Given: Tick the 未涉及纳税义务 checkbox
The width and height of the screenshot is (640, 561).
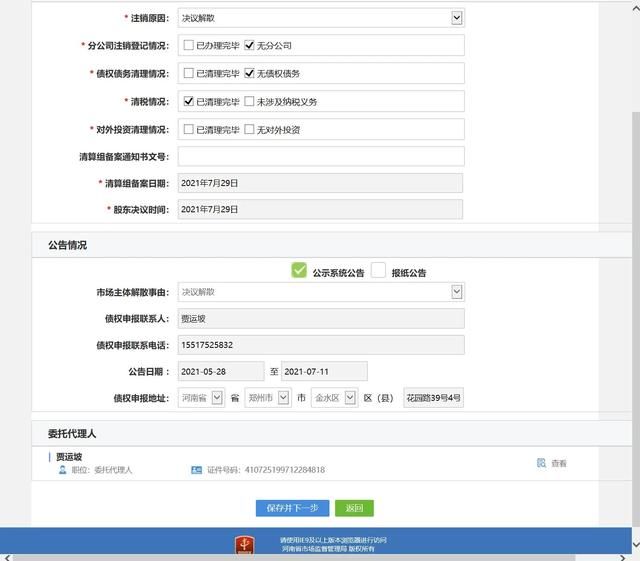Looking at the screenshot, I should tap(249, 102).
